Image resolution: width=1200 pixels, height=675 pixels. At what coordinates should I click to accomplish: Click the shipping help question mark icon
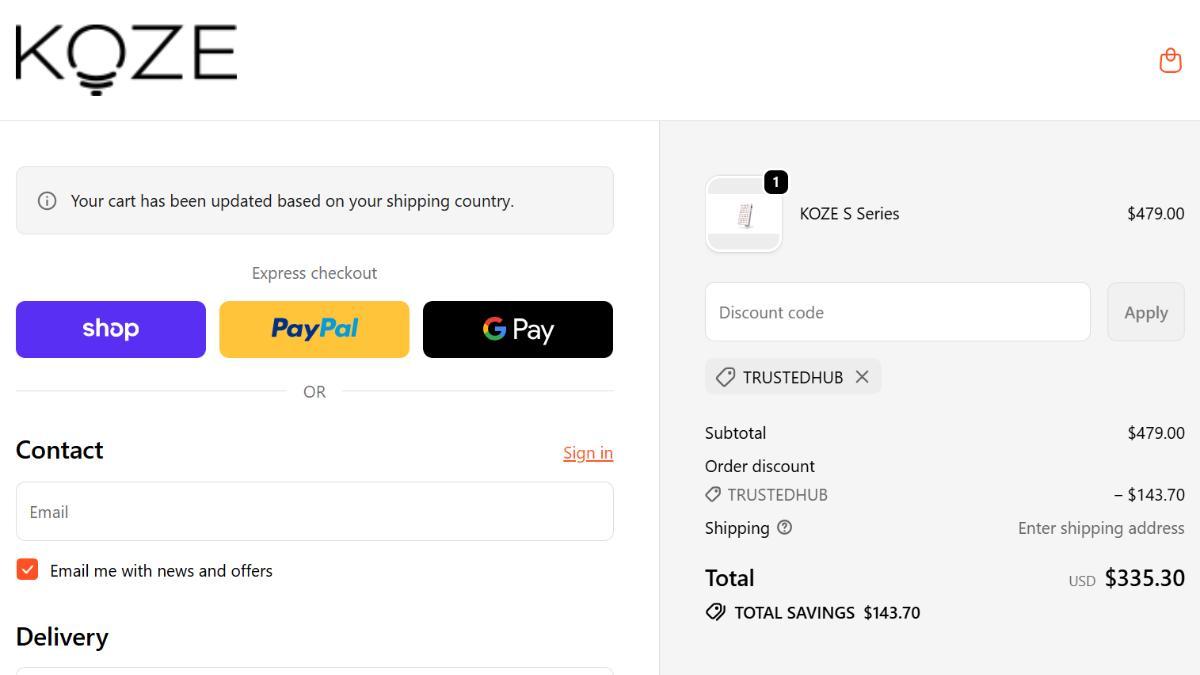(785, 527)
